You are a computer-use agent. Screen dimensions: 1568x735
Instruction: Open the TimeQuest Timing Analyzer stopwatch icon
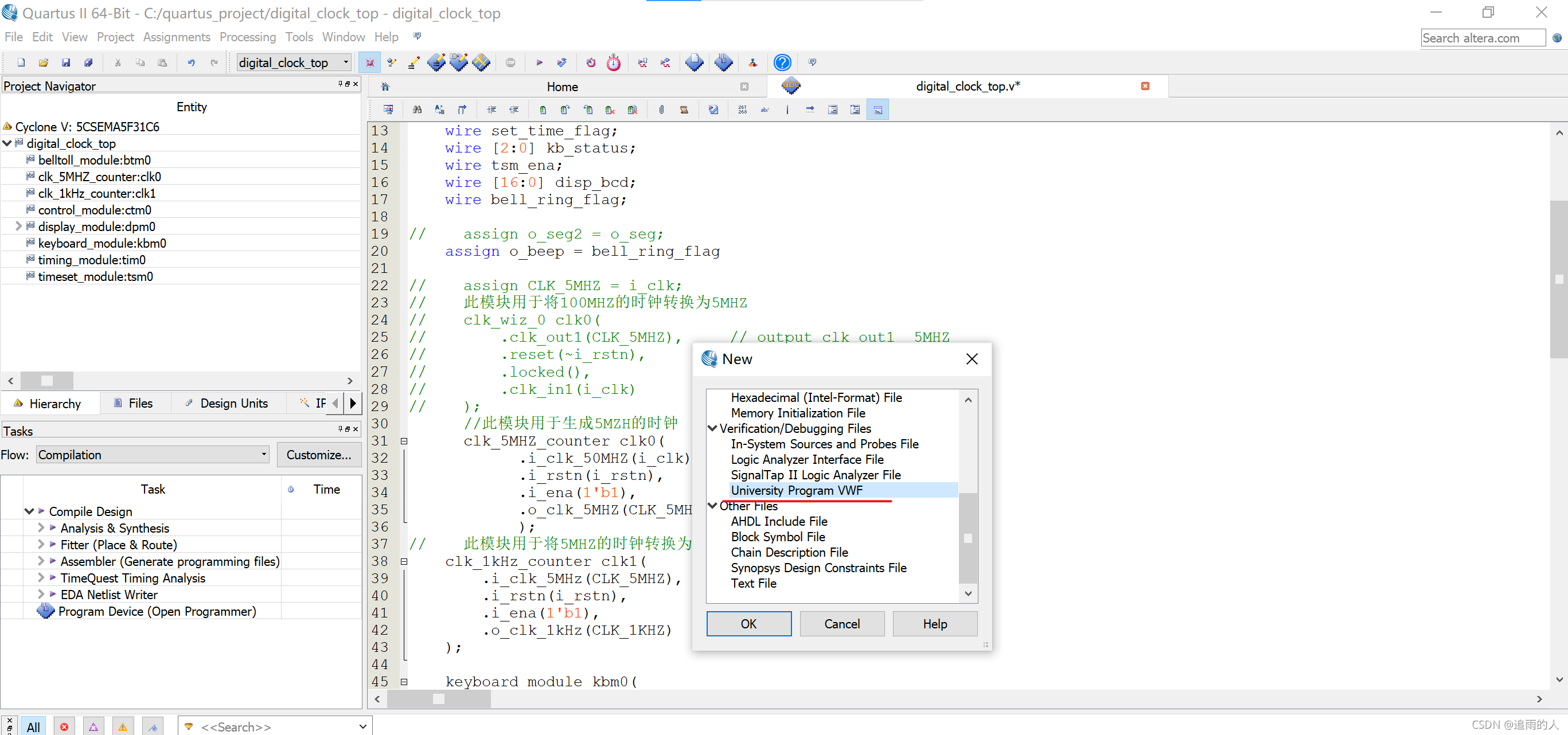614,62
